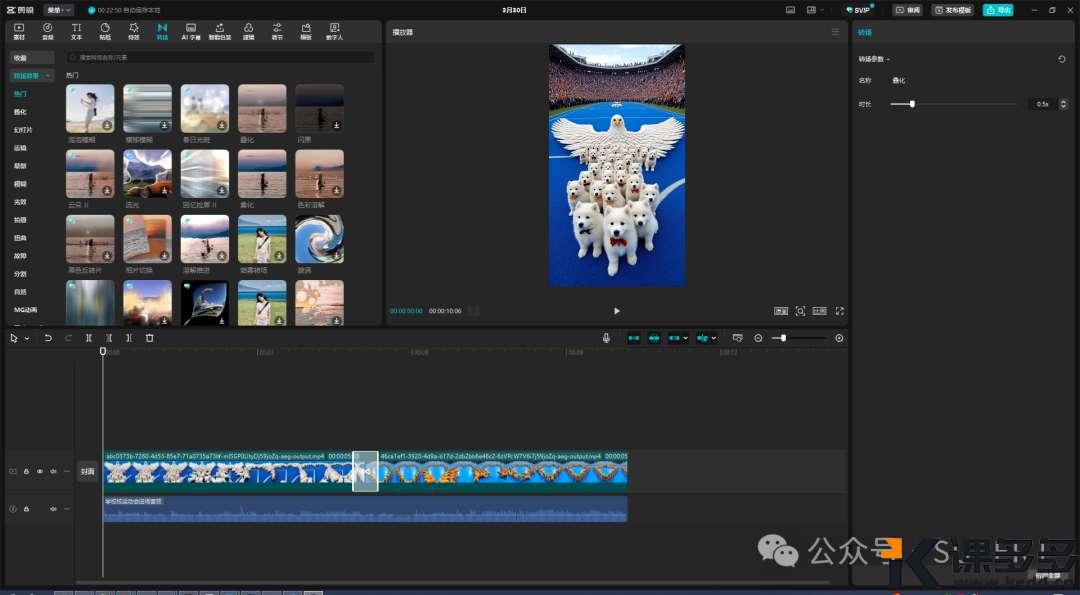Switch to the 贴纸 (Stickers) tab

(x=105, y=31)
